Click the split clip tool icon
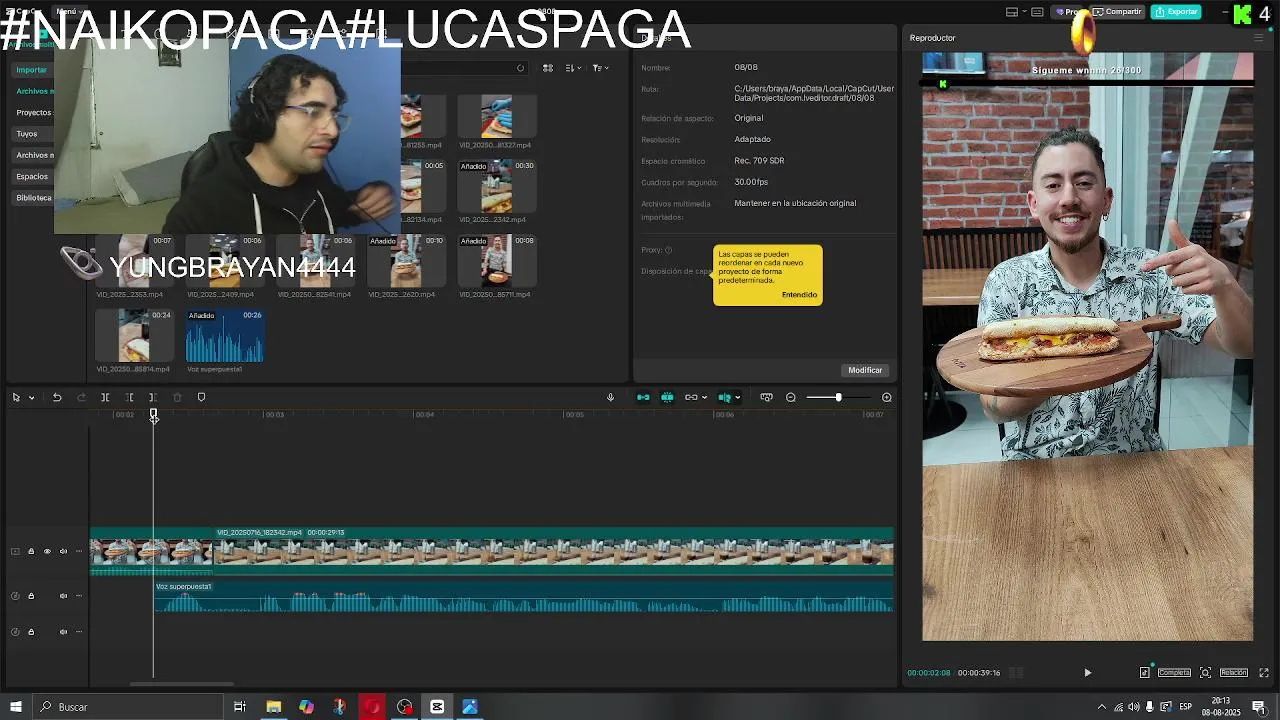 click(105, 397)
